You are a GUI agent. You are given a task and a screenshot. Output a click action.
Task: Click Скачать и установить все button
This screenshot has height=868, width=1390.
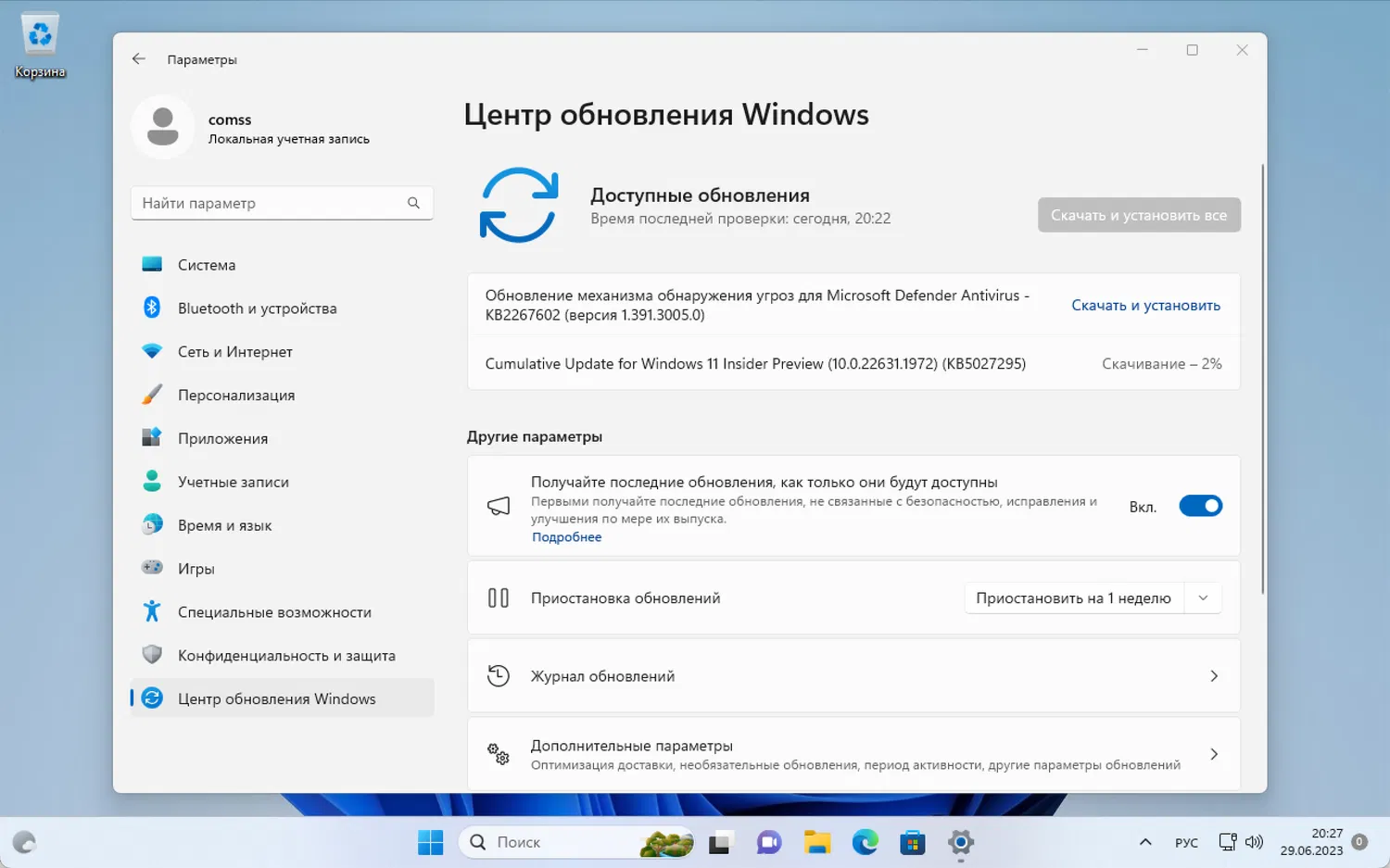[x=1139, y=215]
